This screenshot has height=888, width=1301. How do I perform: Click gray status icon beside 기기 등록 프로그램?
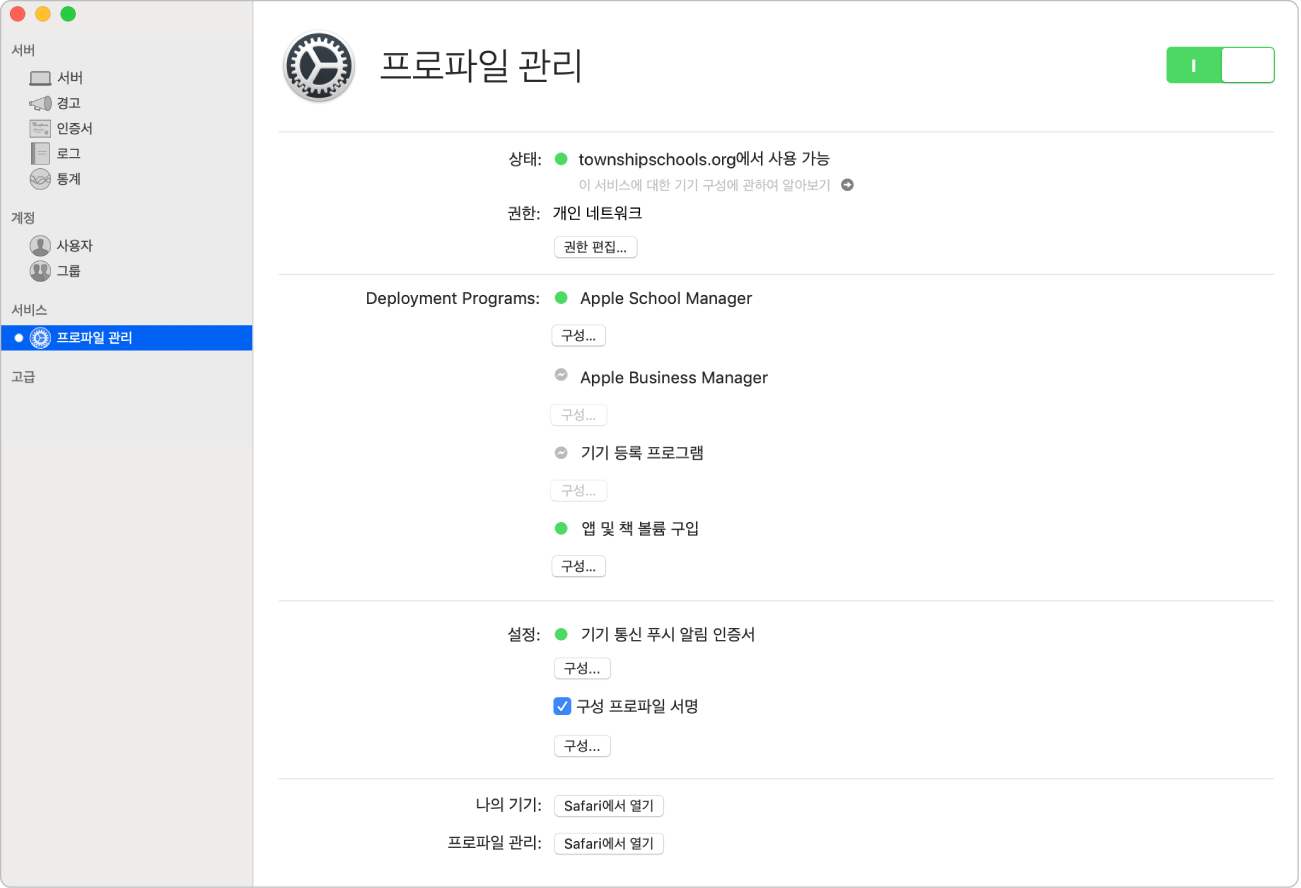[561, 452]
